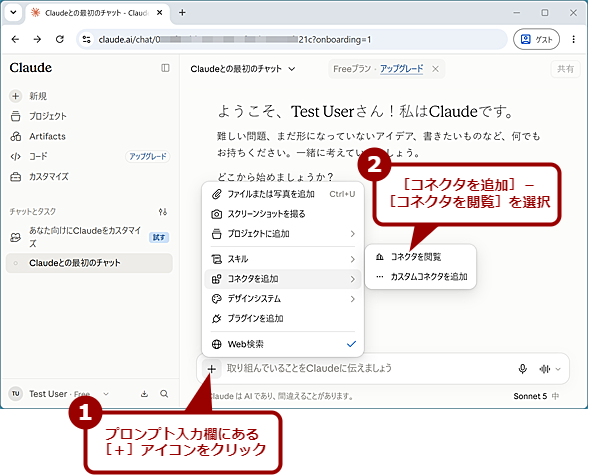Open Chrome three-dot menu

coord(573,39)
